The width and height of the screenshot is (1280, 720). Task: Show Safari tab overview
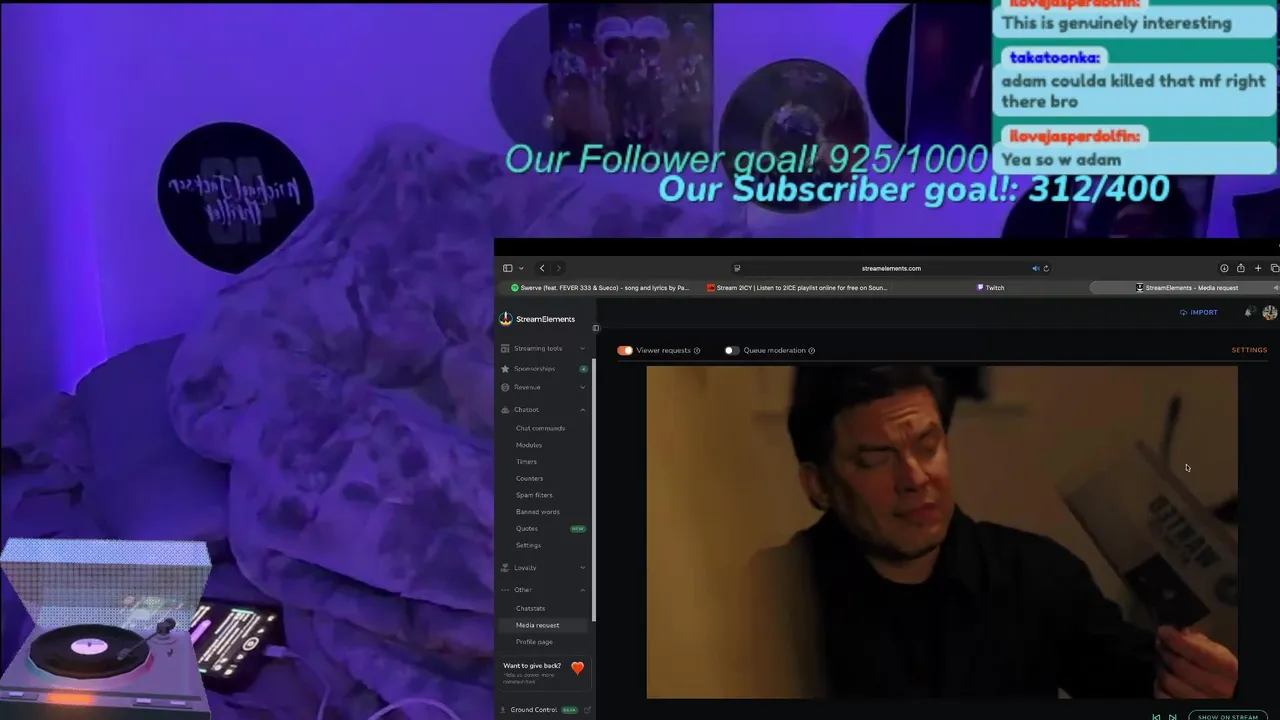(1274, 268)
